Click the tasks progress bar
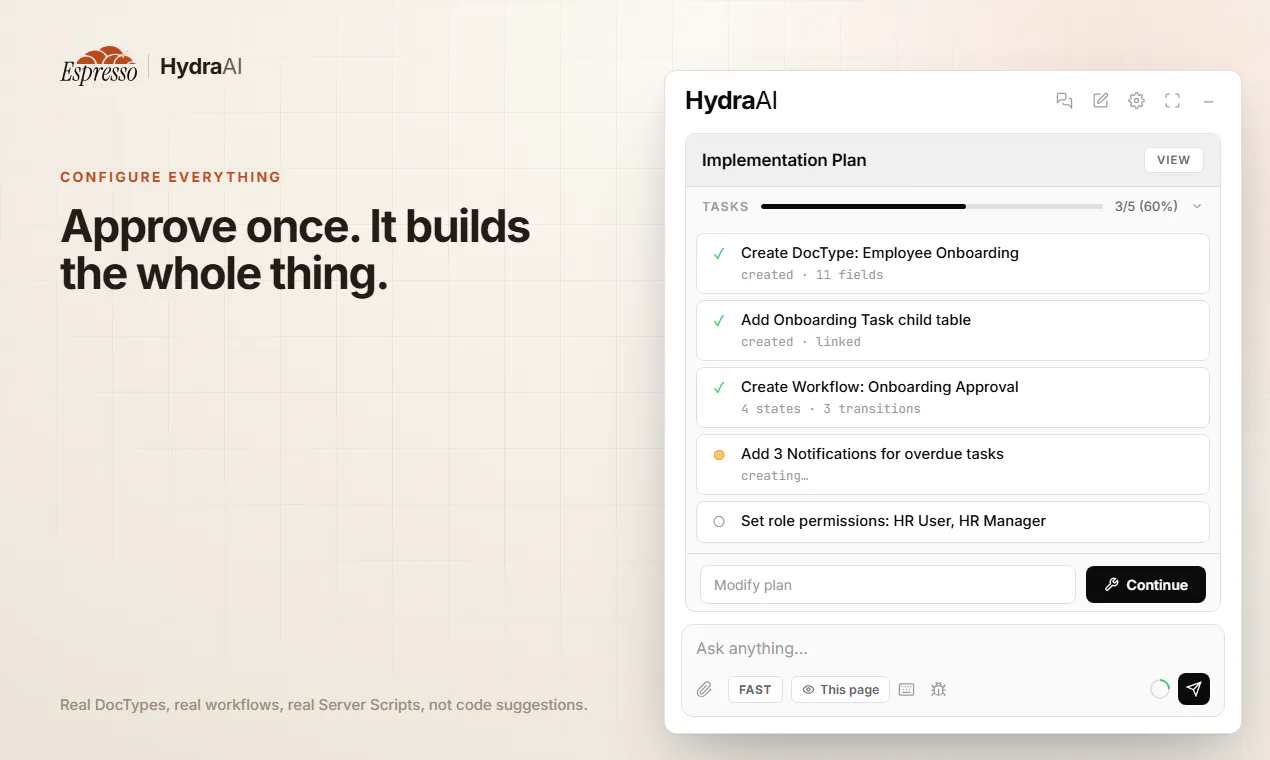 pyautogui.click(x=932, y=206)
